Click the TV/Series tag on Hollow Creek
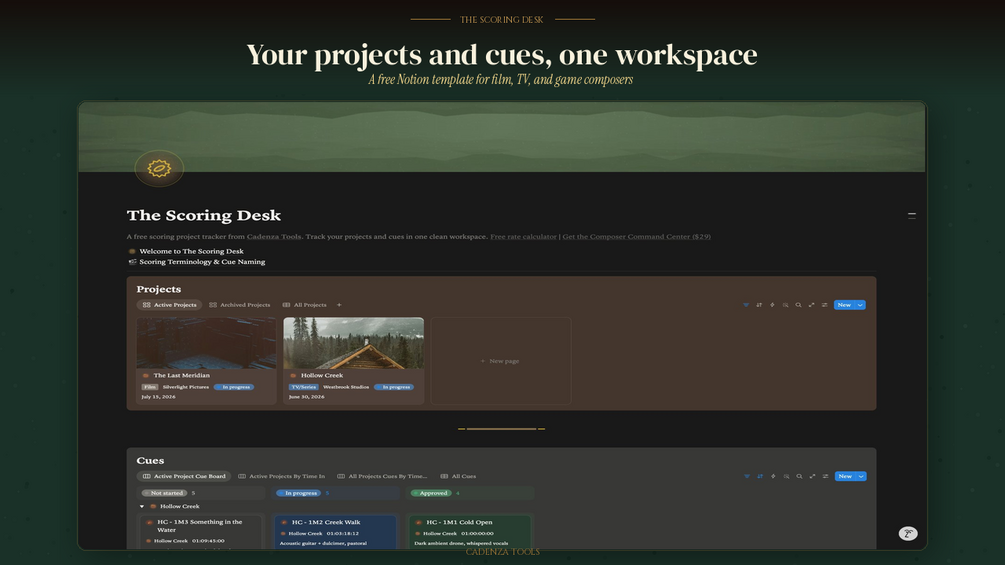 pos(304,387)
